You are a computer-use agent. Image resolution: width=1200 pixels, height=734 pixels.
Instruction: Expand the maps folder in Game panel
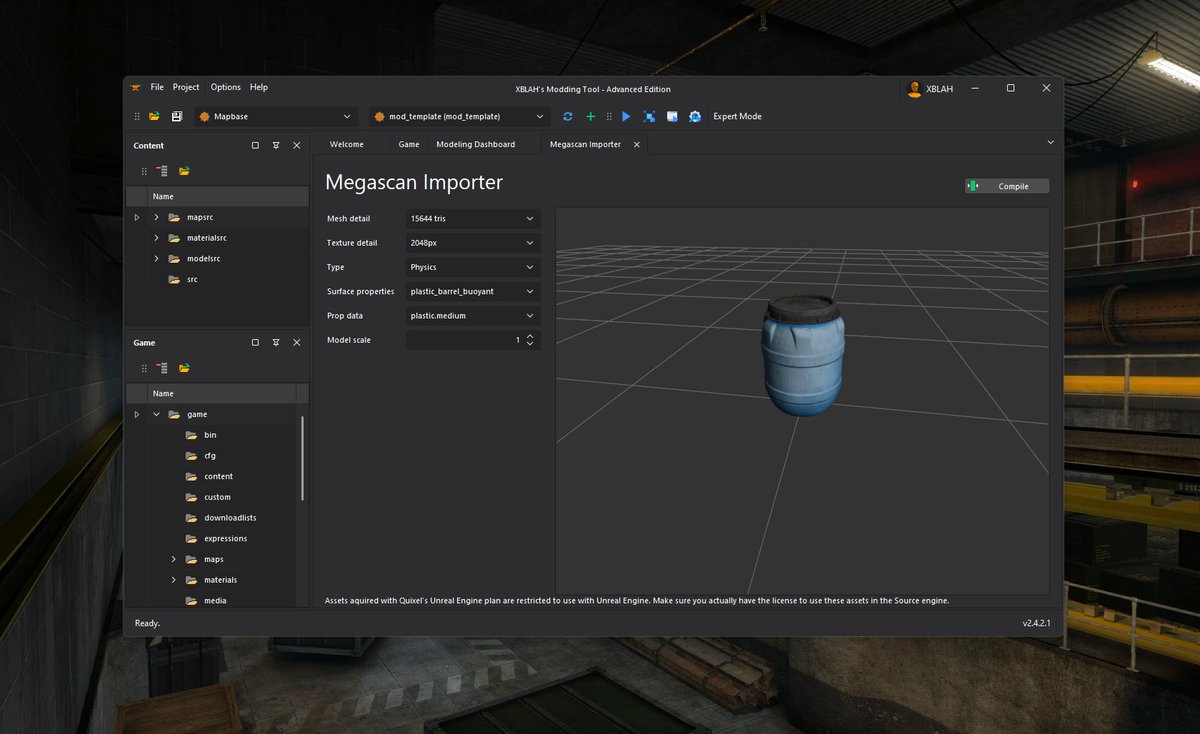(x=173, y=559)
